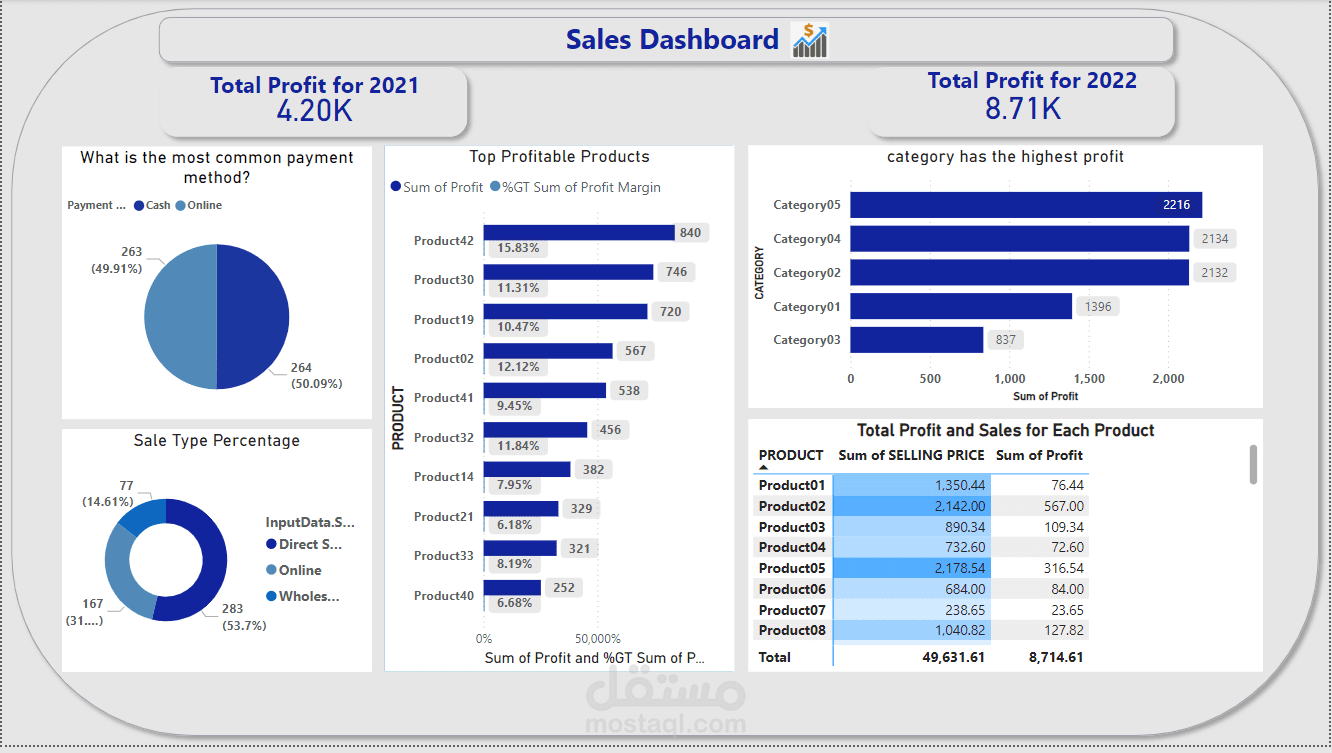Select the Product07 table row label
This screenshot has height=753, width=1332.
792,610
